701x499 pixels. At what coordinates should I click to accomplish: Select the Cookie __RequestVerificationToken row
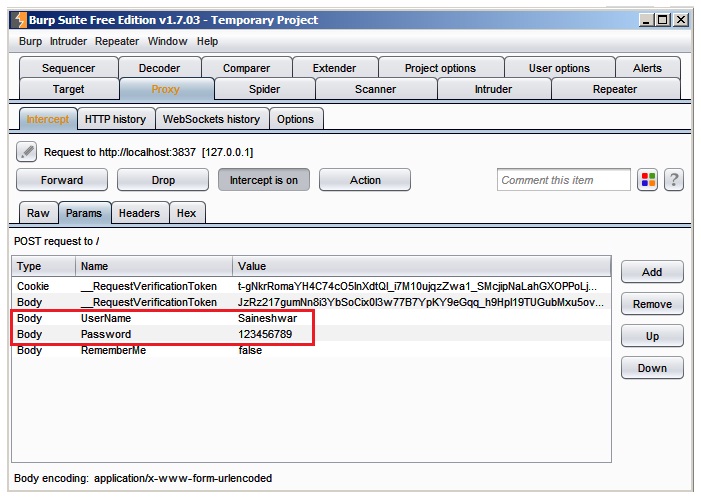[x=311, y=286]
